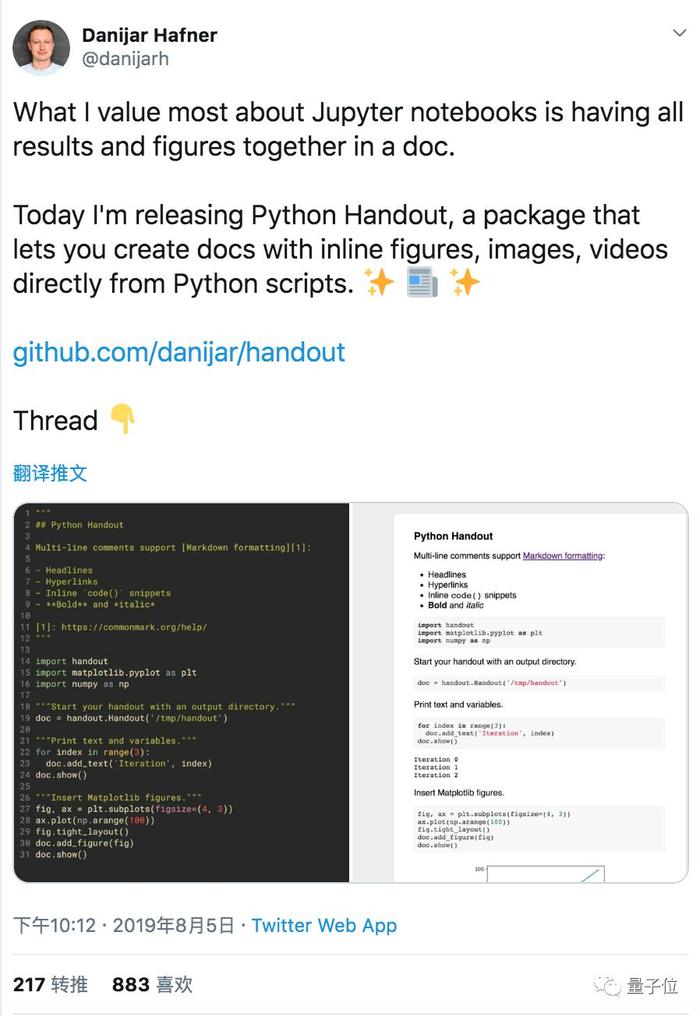Screen dimensions: 700x1016
Task: Open the rendered Python Handout preview image
Action: tap(519, 692)
